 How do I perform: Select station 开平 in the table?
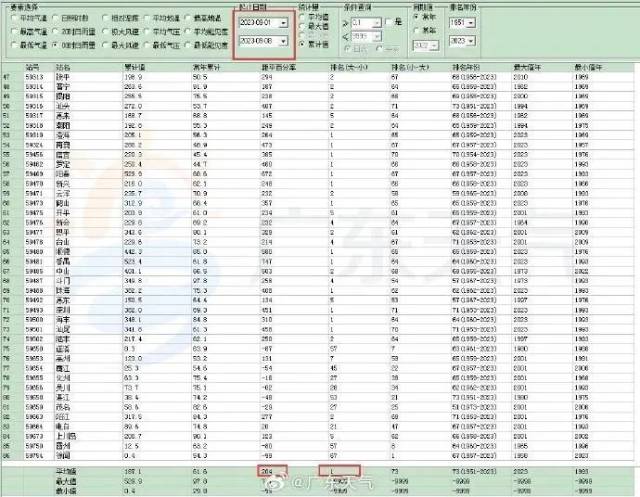63,213
